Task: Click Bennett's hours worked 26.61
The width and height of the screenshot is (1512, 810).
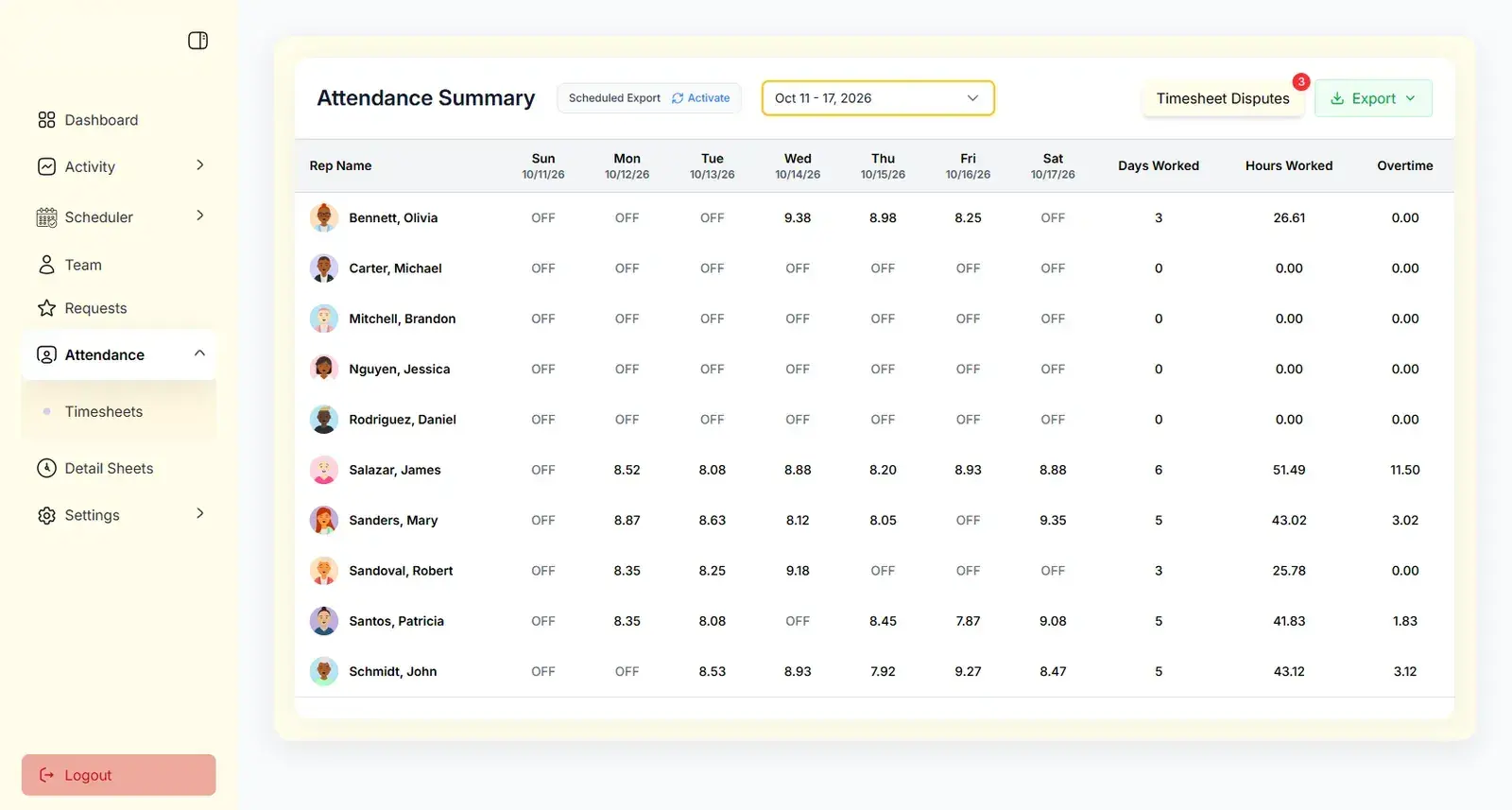Action: coord(1289,217)
